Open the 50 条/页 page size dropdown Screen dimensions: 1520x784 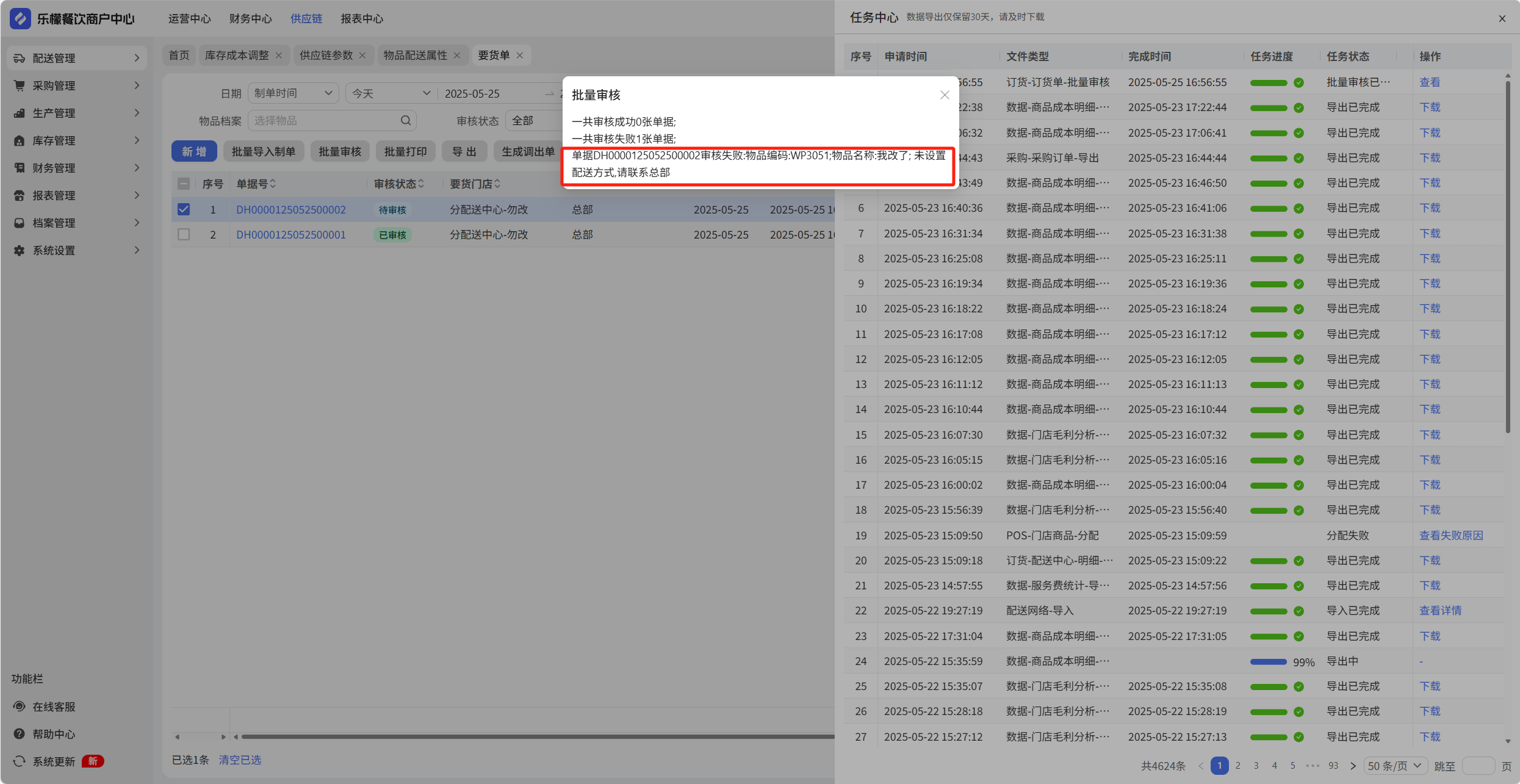click(x=1395, y=766)
